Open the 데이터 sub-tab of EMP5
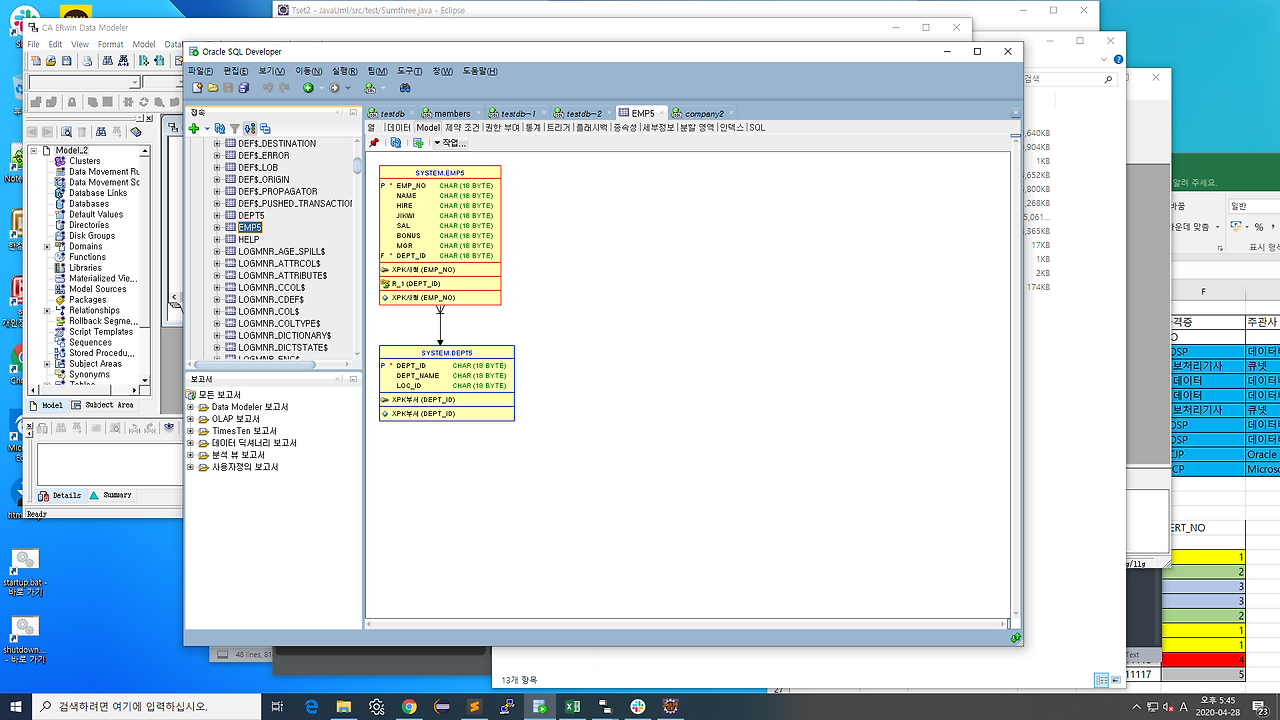The image size is (1280, 720). [x=399, y=128]
